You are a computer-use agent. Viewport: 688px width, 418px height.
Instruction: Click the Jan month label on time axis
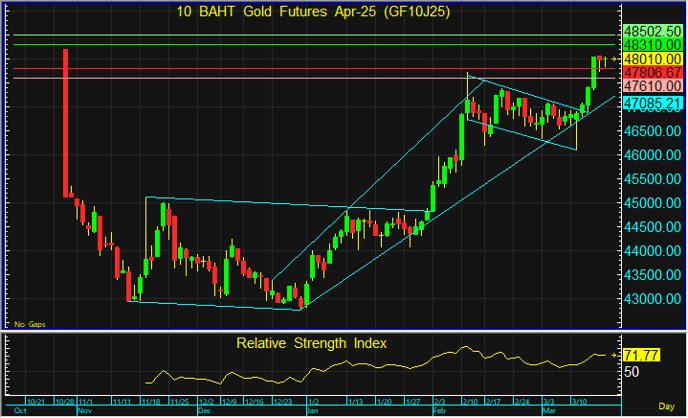pyautogui.click(x=312, y=410)
